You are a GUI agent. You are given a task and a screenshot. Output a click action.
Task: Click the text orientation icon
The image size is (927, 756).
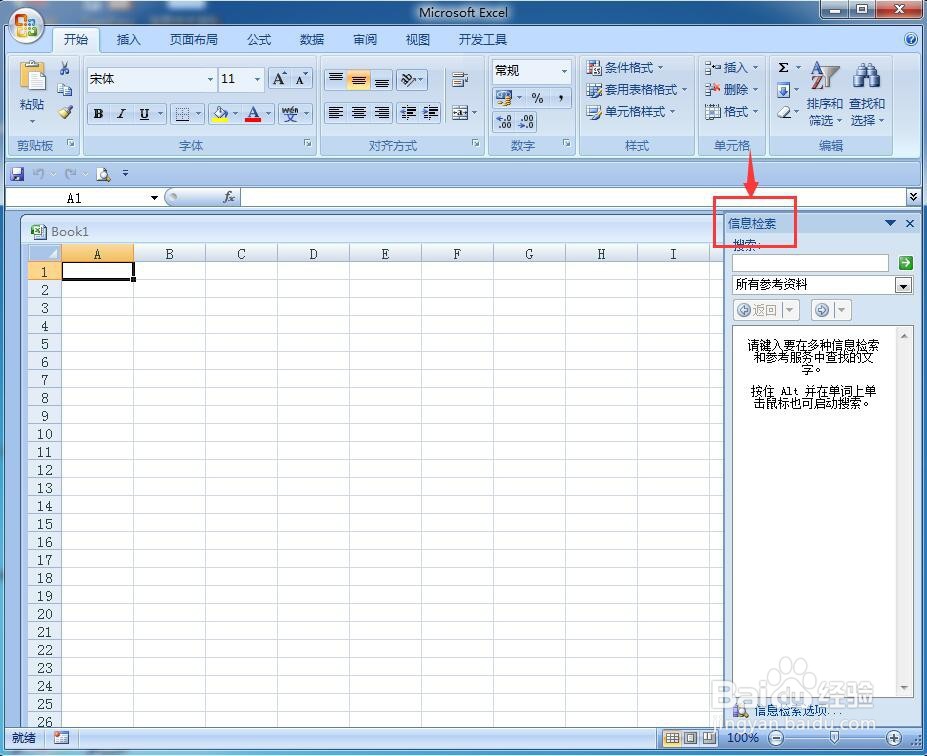click(x=408, y=79)
